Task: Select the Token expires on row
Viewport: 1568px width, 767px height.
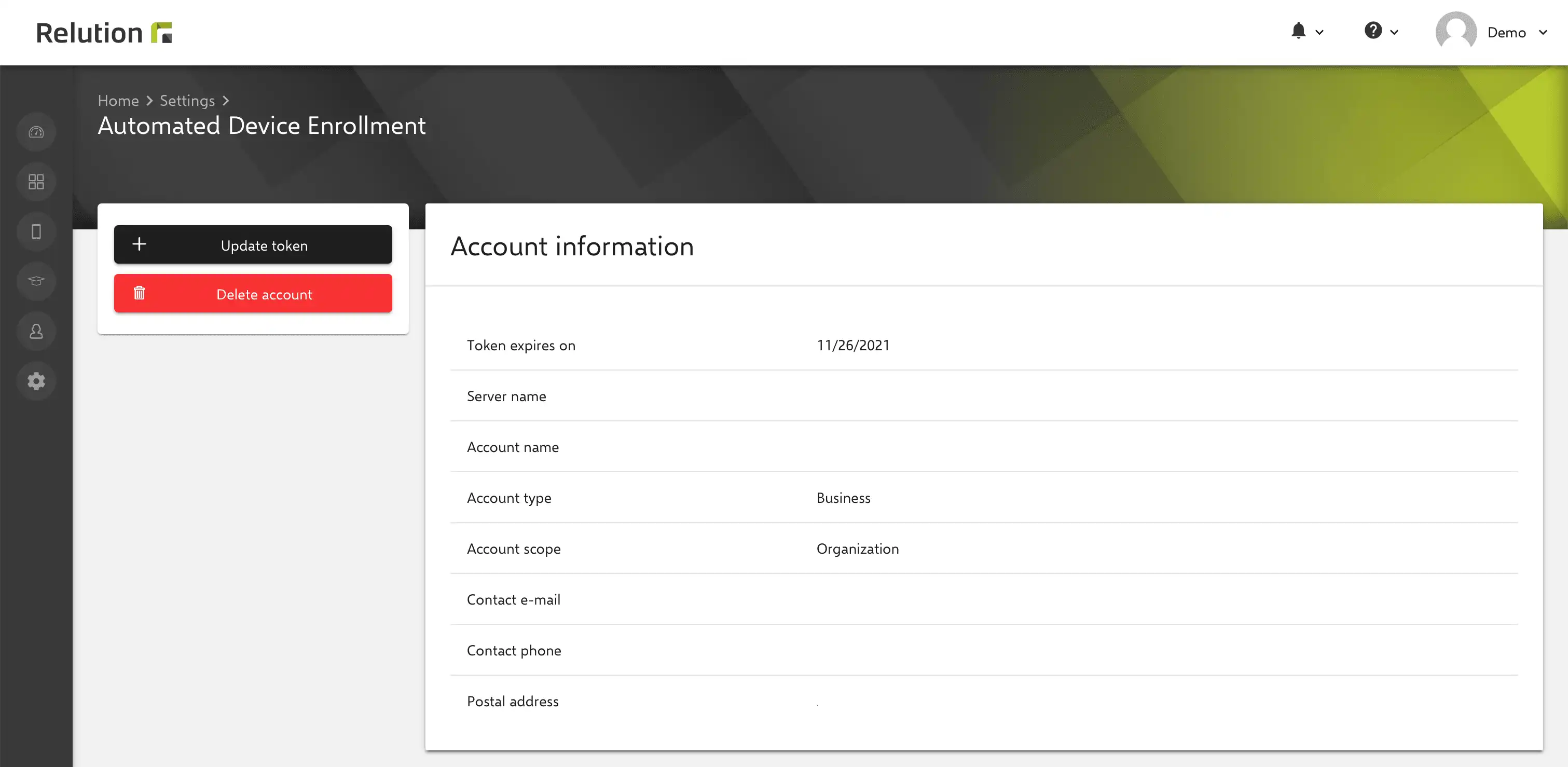Action: pos(984,345)
